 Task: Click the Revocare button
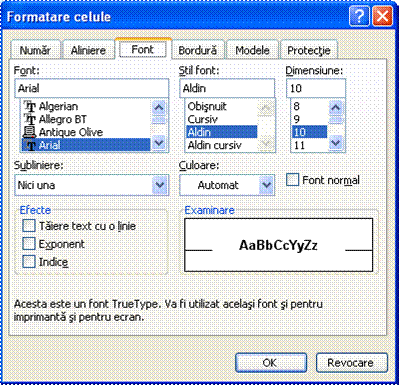point(351,363)
